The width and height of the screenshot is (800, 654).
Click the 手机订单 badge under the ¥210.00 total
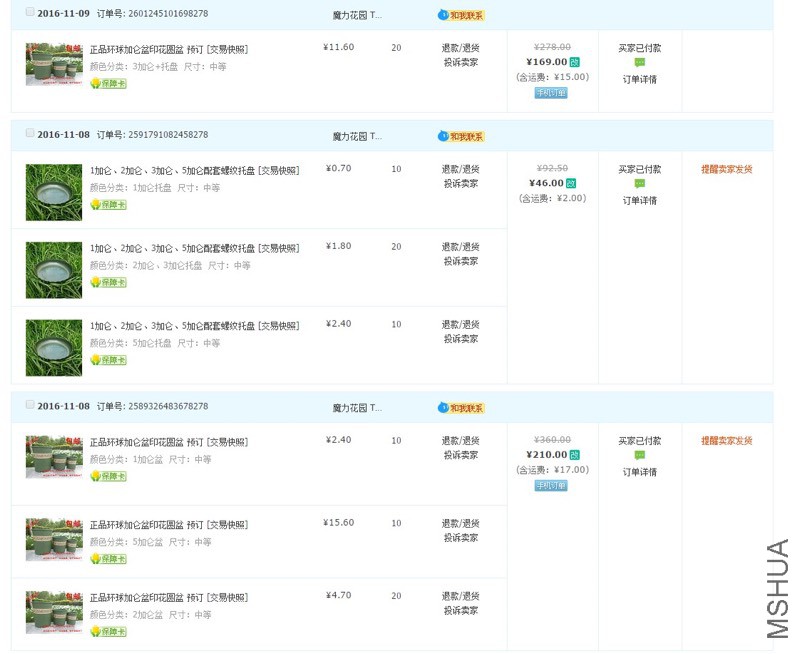click(551, 486)
